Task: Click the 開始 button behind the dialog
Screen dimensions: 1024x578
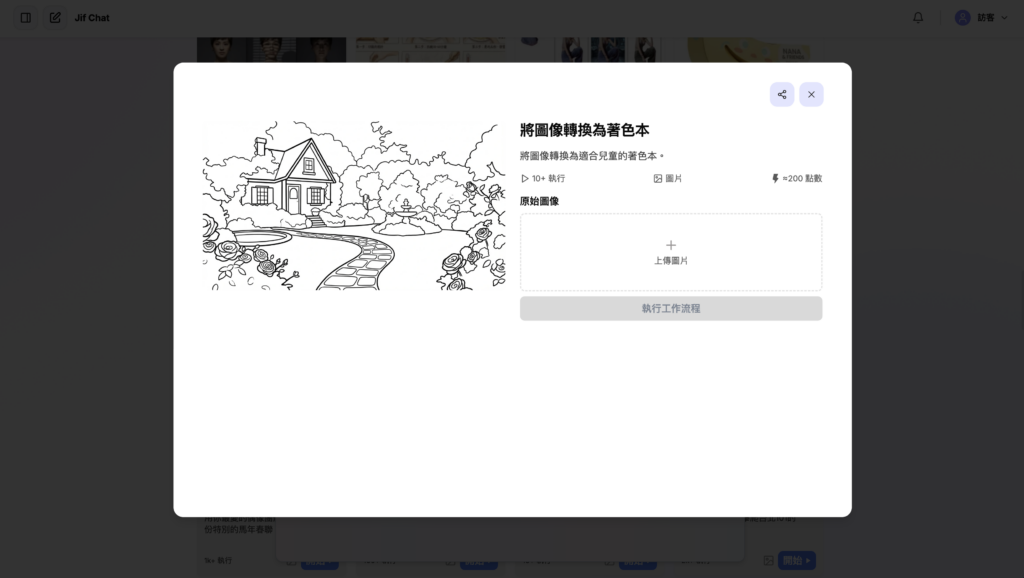Action: (x=797, y=560)
